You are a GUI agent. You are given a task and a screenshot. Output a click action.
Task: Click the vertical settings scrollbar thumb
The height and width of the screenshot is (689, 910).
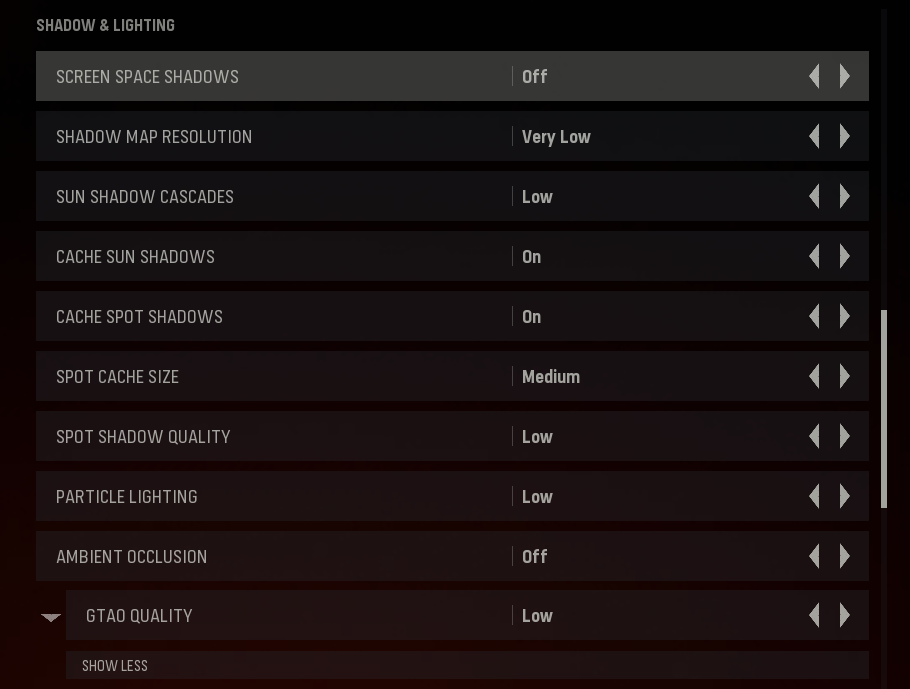(x=884, y=409)
